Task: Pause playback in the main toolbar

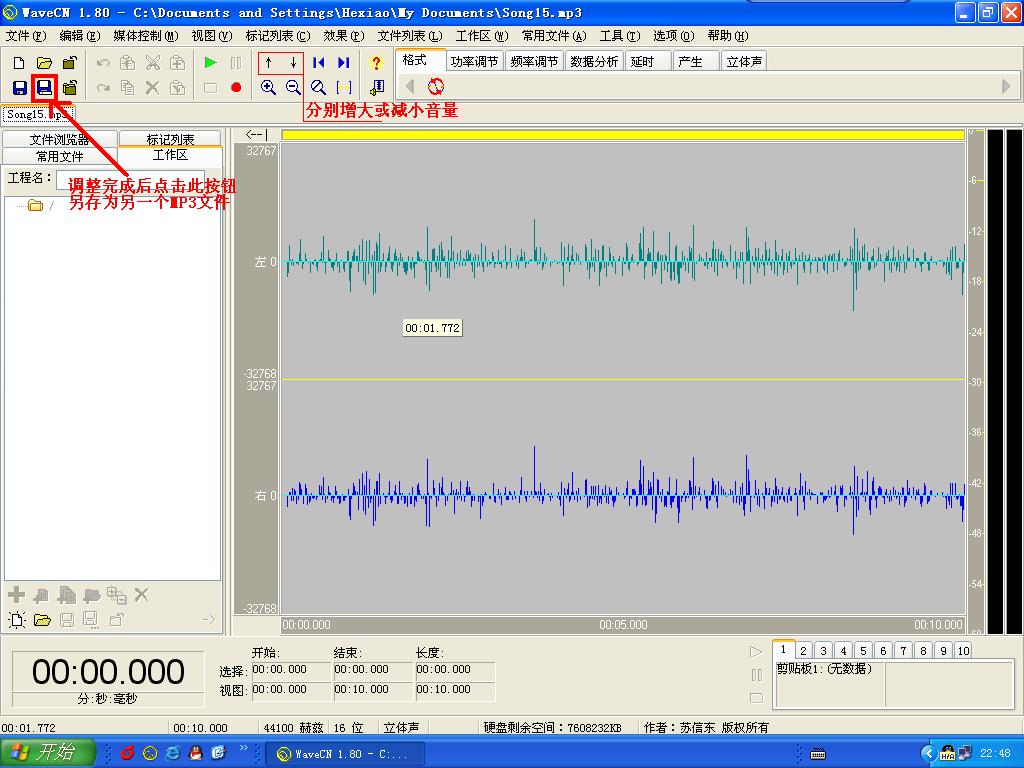Action: [x=236, y=63]
